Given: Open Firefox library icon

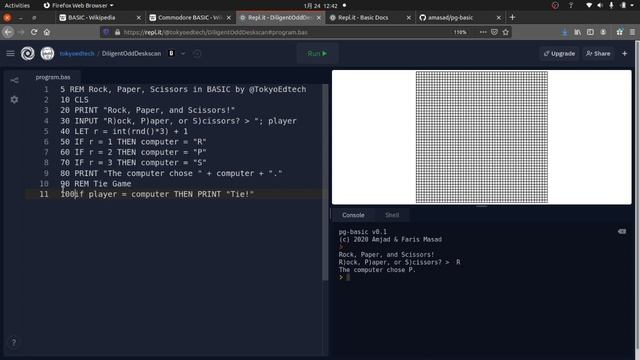Looking at the screenshot, I should point(578,32).
